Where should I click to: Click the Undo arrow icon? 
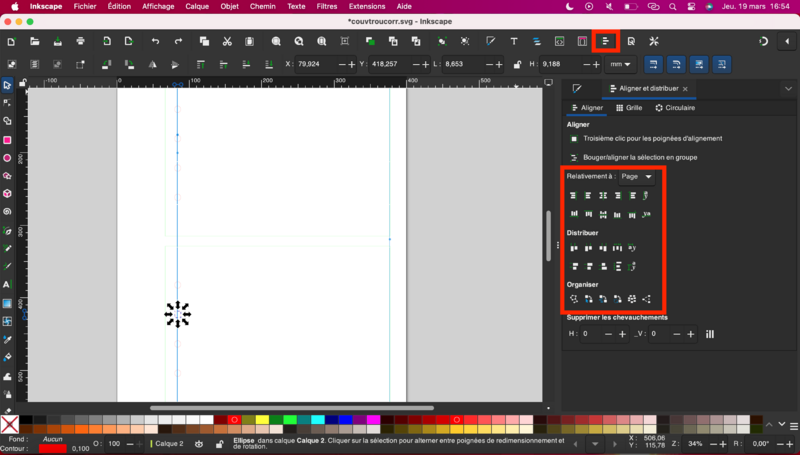(155, 41)
